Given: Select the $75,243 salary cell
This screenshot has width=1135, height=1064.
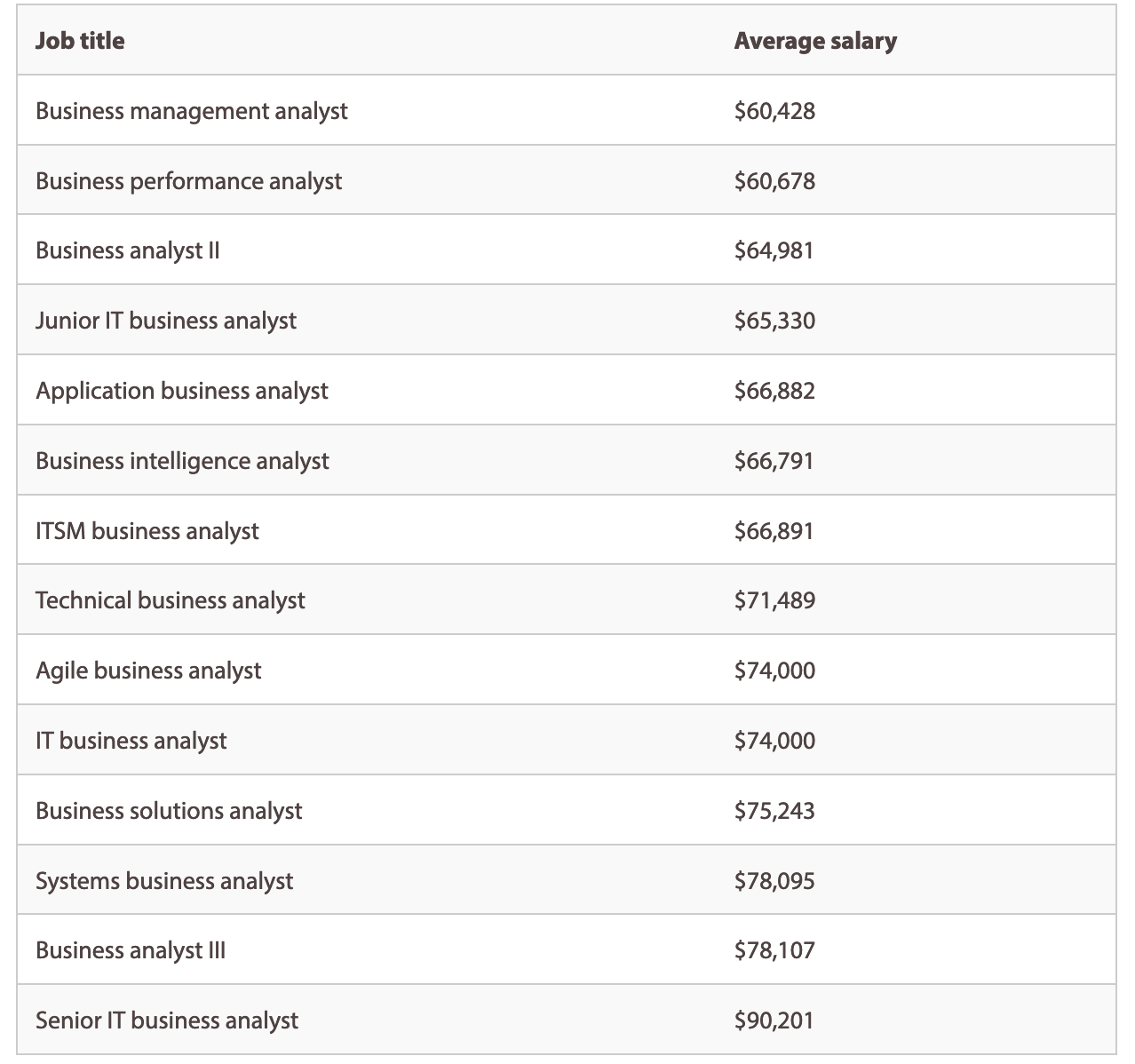Looking at the screenshot, I should [774, 810].
